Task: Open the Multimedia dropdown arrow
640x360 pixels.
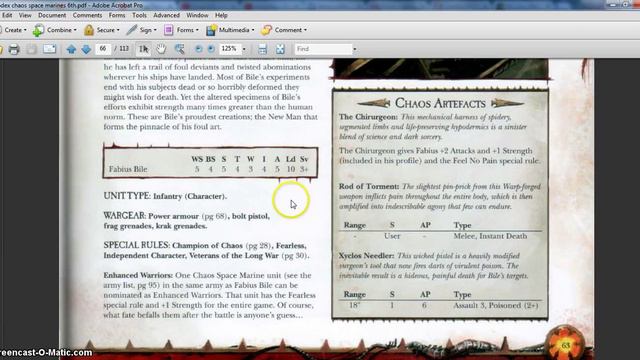Action: [x=253, y=30]
